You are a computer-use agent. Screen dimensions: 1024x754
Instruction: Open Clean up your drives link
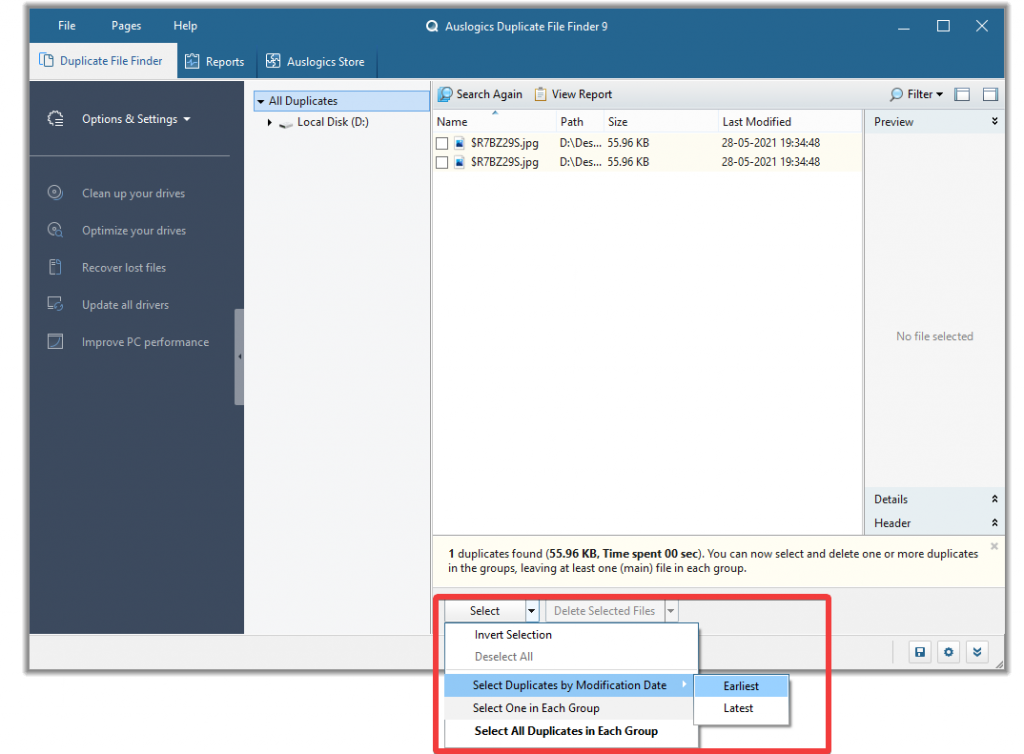coord(133,193)
